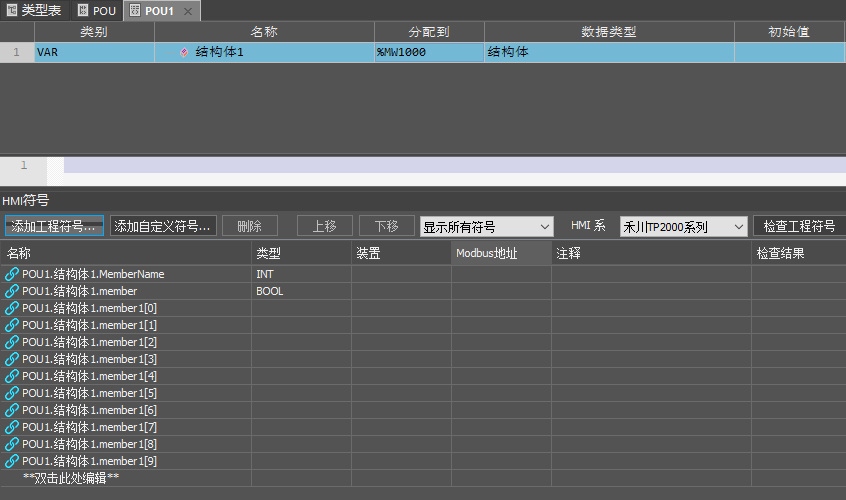
Task: Click the 检查工程符号 button
Action: point(798,227)
